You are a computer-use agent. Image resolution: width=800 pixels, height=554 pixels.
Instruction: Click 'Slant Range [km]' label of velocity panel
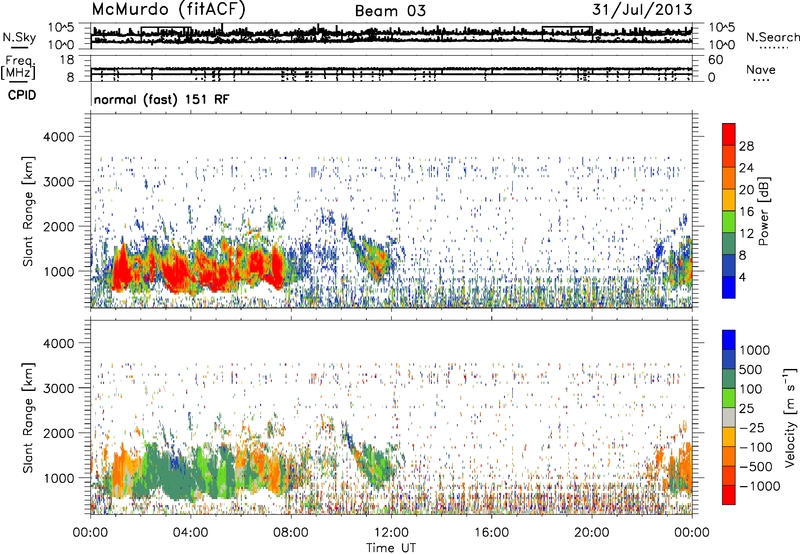(28, 418)
